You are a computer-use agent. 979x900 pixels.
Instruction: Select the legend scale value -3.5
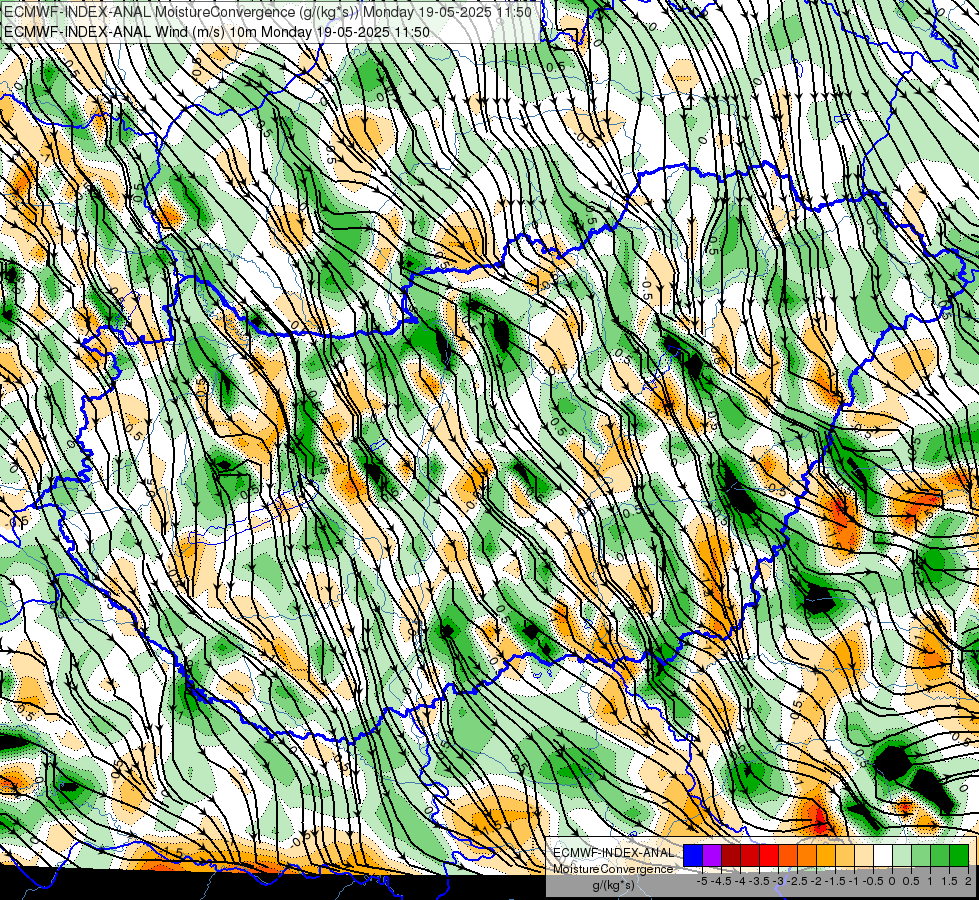[759, 881]
